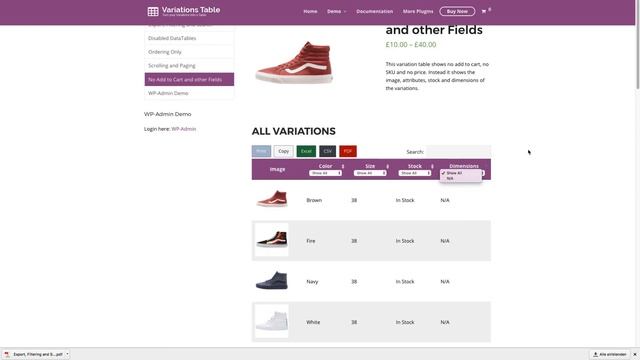The width and height of the screenshot is (640, 360).
Task: Click the 'Navy' color cell text
Action: pyautogui.click(x=312, y=282)
